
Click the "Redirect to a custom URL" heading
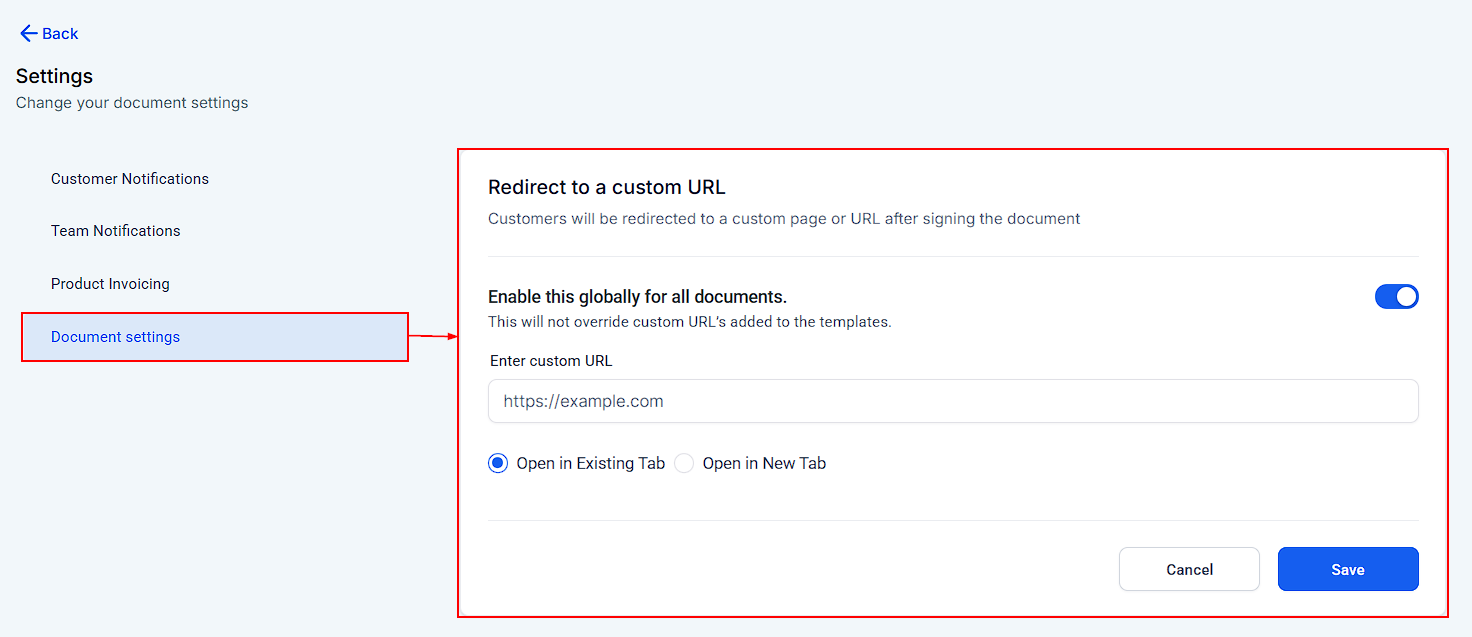pyautogui.click(x=606, y=187)
